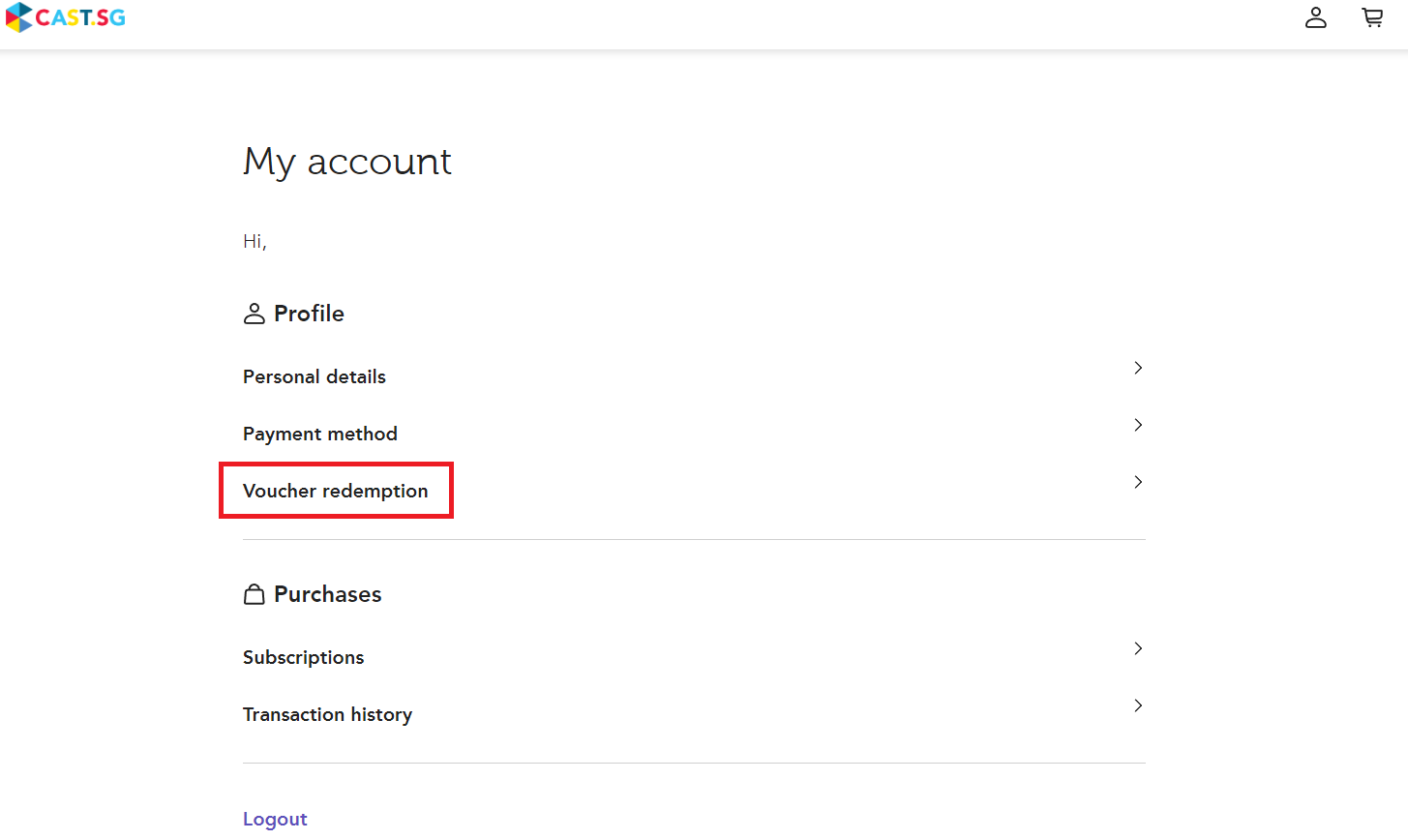Viewport: 1408px width, 840px height.
Task: Click the Profile section heading text
Action: pos(309,314)
